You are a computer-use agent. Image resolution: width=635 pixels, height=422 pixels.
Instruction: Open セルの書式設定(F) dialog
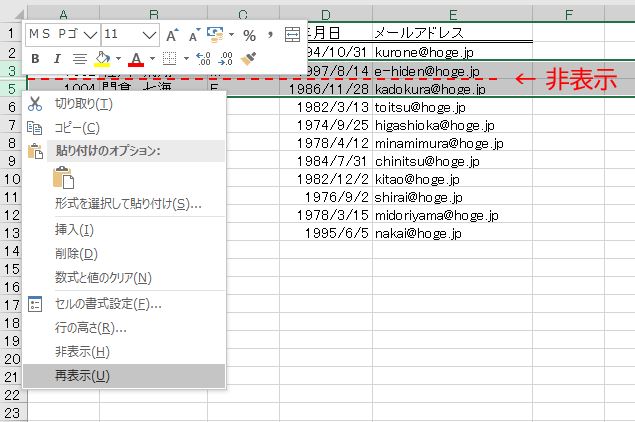tap(124, 304)
